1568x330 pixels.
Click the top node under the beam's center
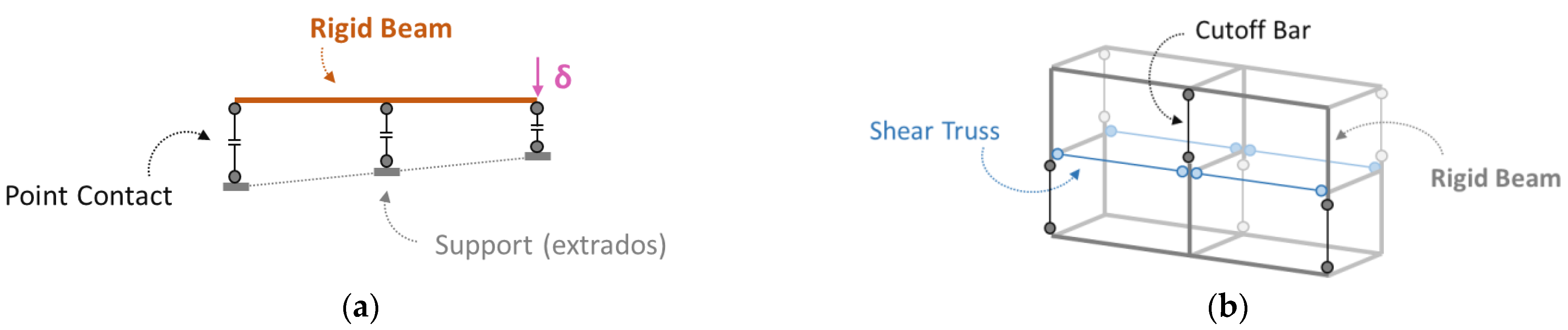coord(387,109)
